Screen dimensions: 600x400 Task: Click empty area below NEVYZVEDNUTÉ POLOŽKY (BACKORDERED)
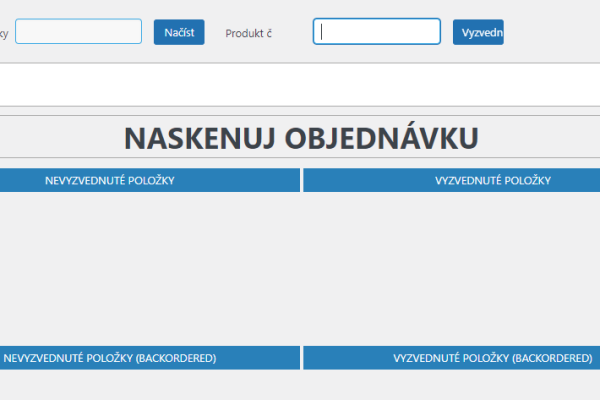click(x=150, y=385)
